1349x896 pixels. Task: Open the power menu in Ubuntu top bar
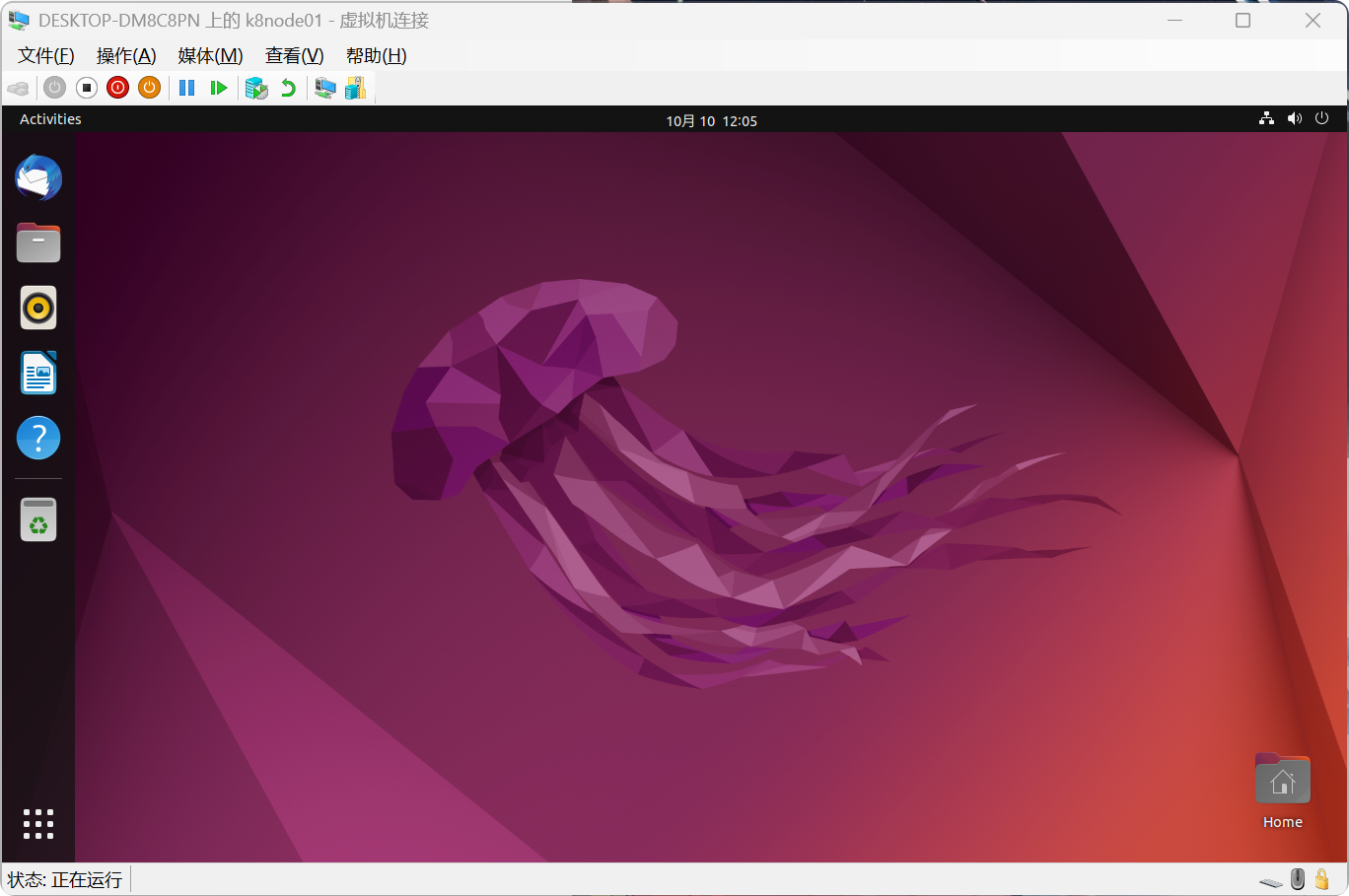tap(1321, 118)
